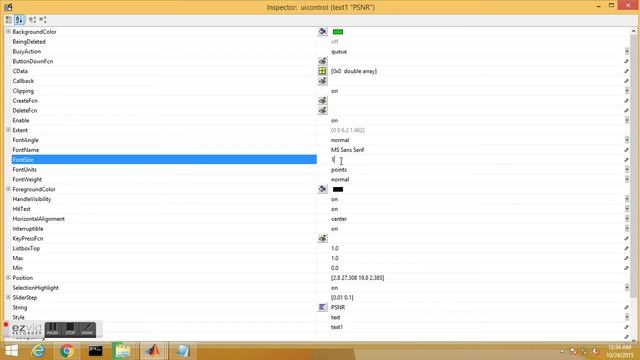Open the HitTest value dropdown
Screen dimensions: 640x360
(x=627, y=209)
